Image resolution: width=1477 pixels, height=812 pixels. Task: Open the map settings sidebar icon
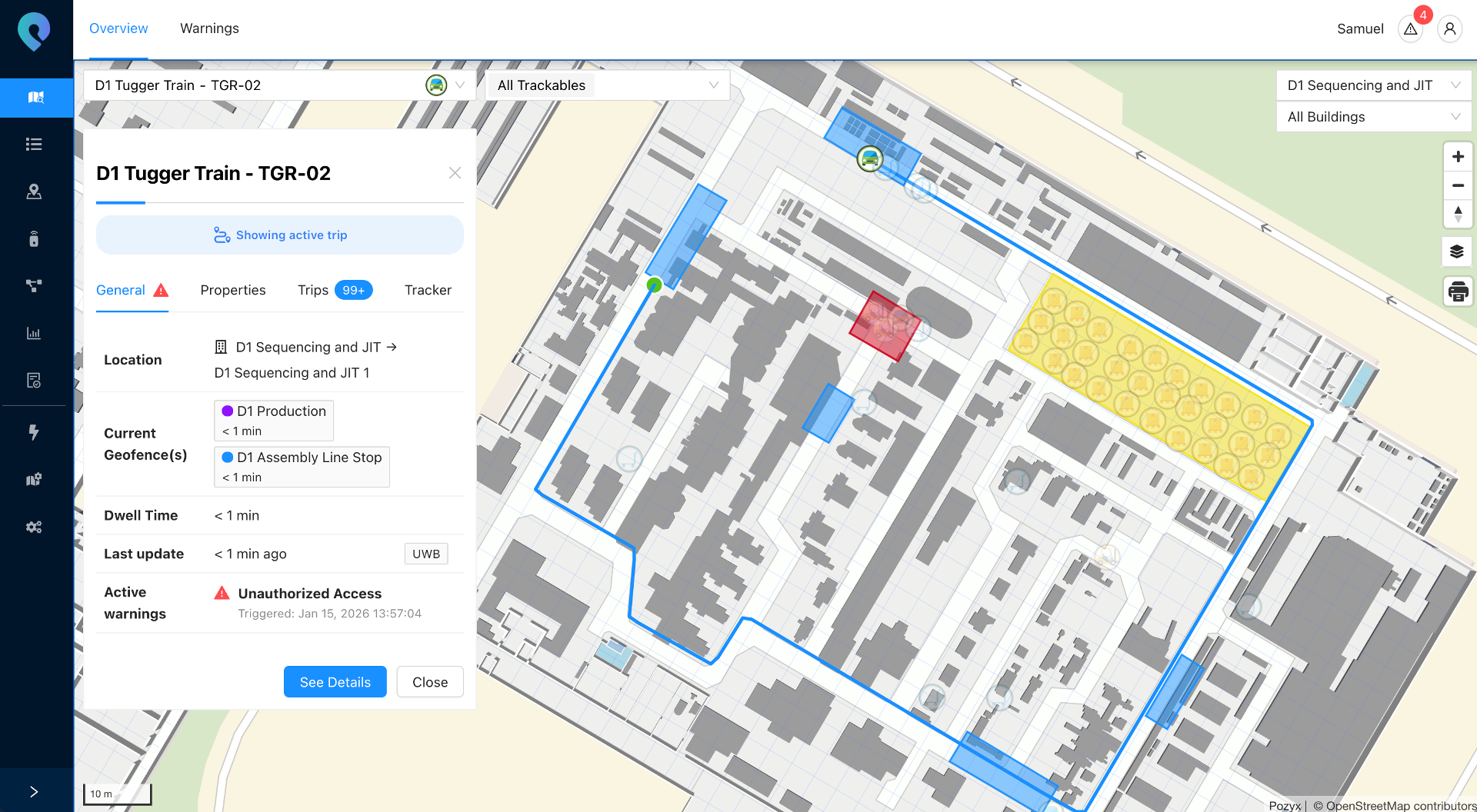click(34, 480)
